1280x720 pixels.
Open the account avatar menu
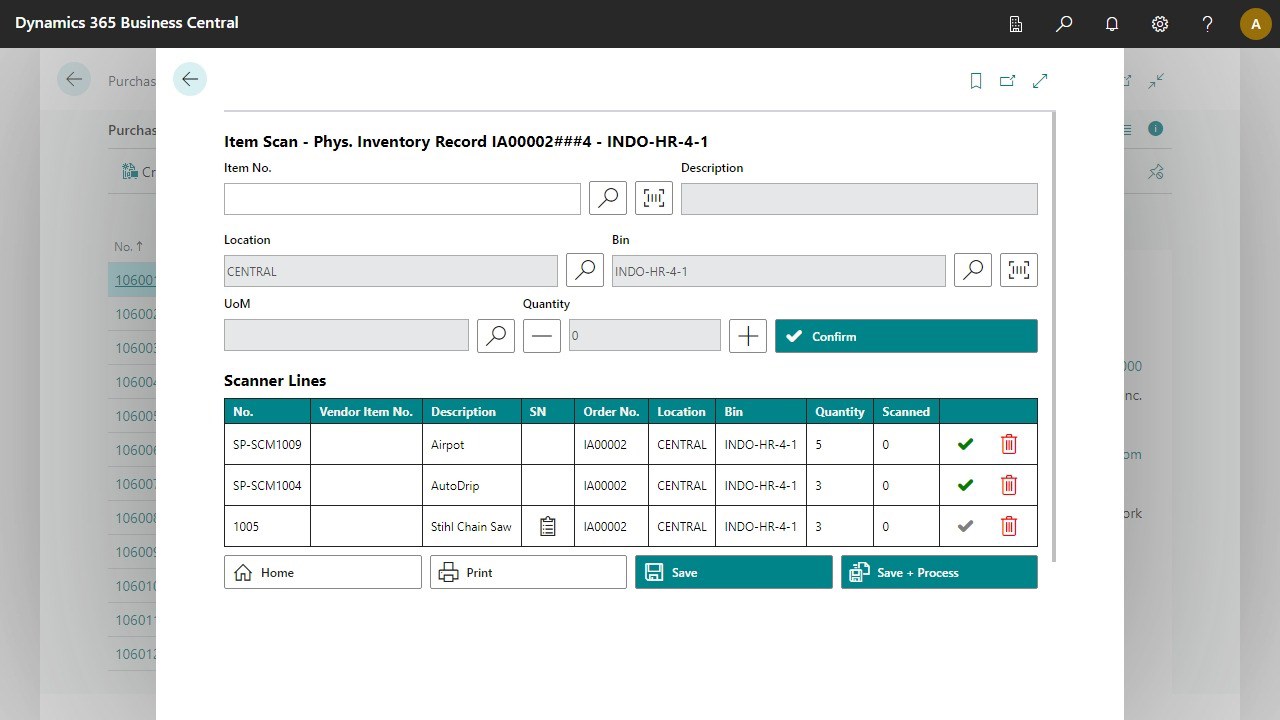tap(1255, 23)
